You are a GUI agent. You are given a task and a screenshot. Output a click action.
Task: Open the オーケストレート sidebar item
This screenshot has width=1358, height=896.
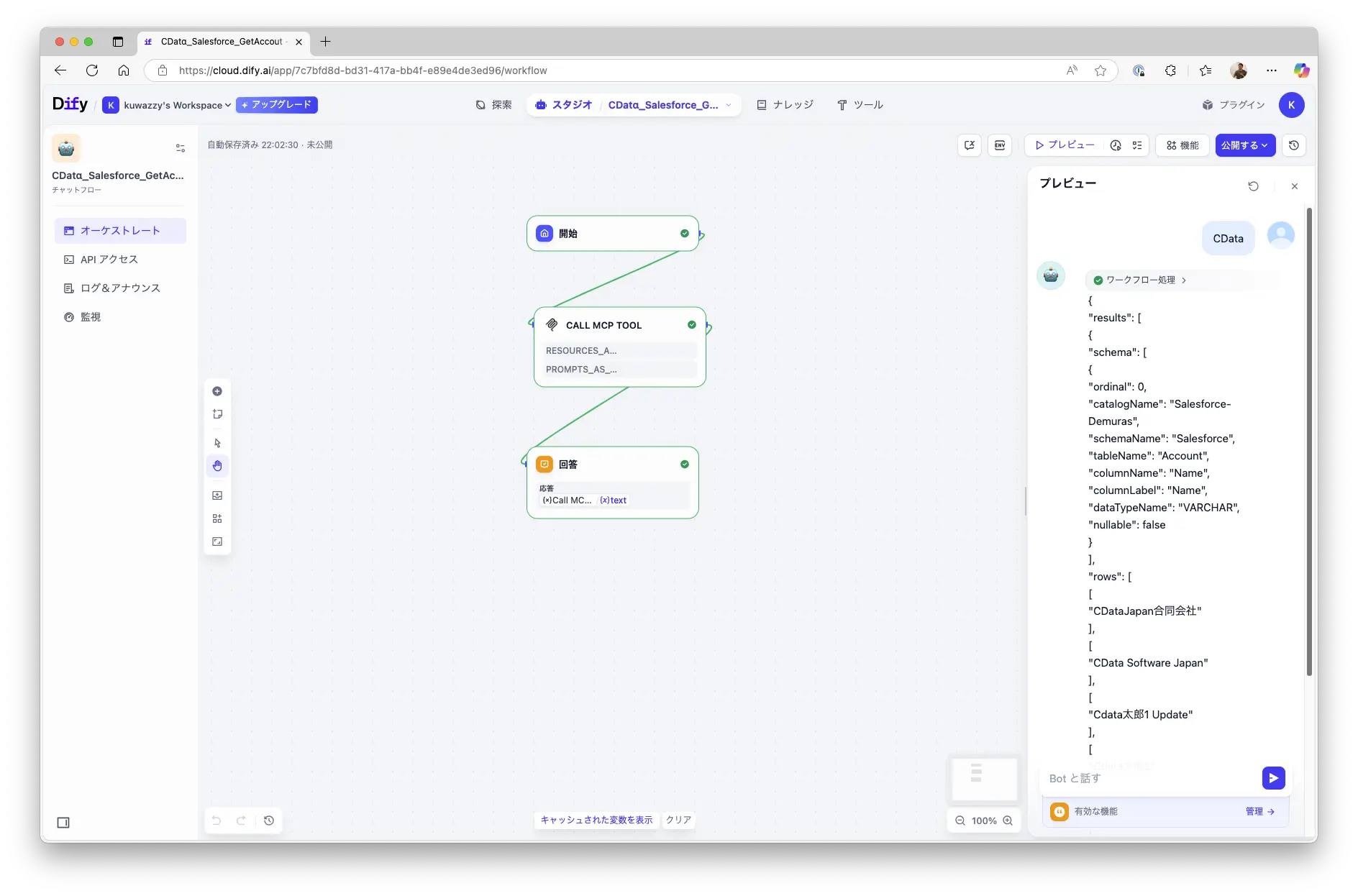(120, 231)
